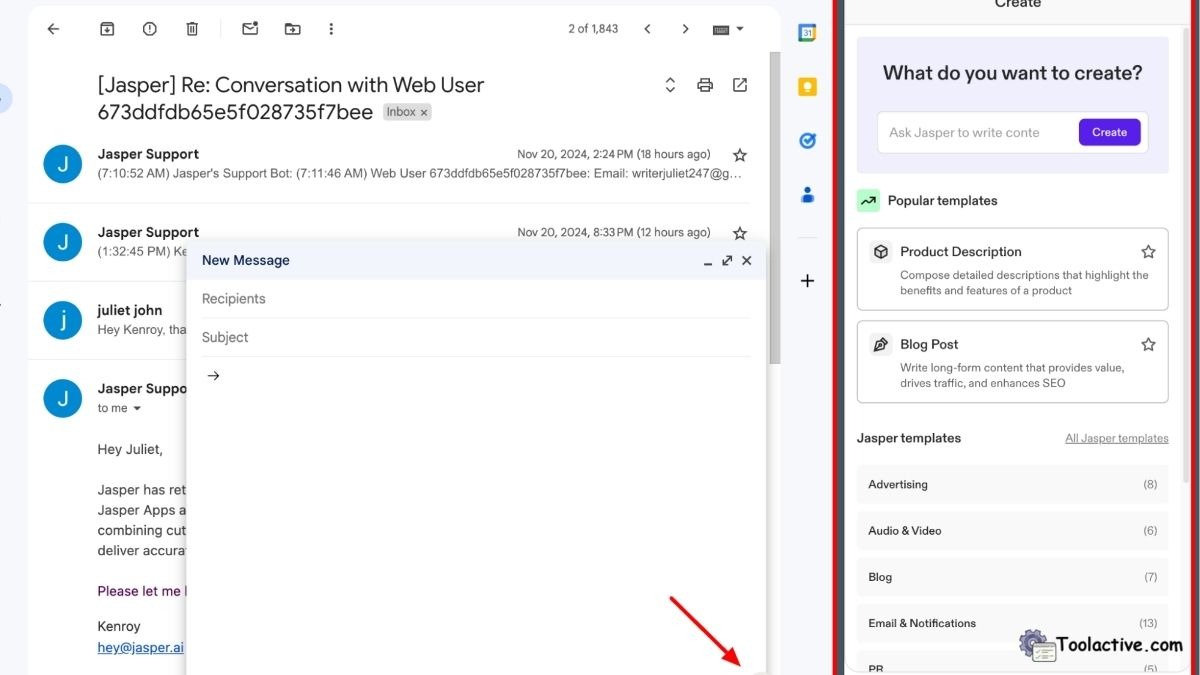This screenshot has height=675, width=1200.
Task: Click the Recipients field in New Message
Action: pos(475,299)
